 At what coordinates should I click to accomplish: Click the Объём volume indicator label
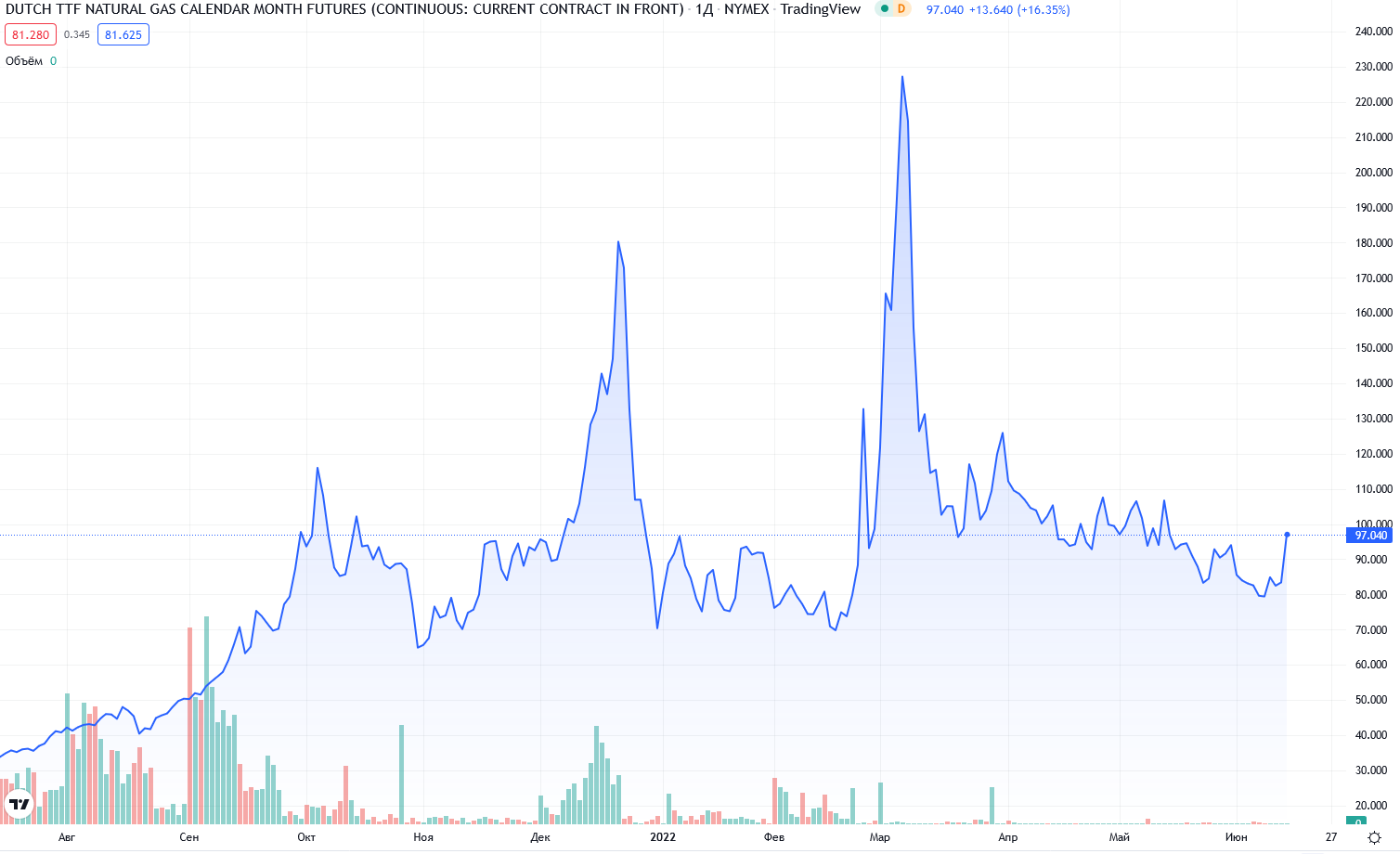24,61
